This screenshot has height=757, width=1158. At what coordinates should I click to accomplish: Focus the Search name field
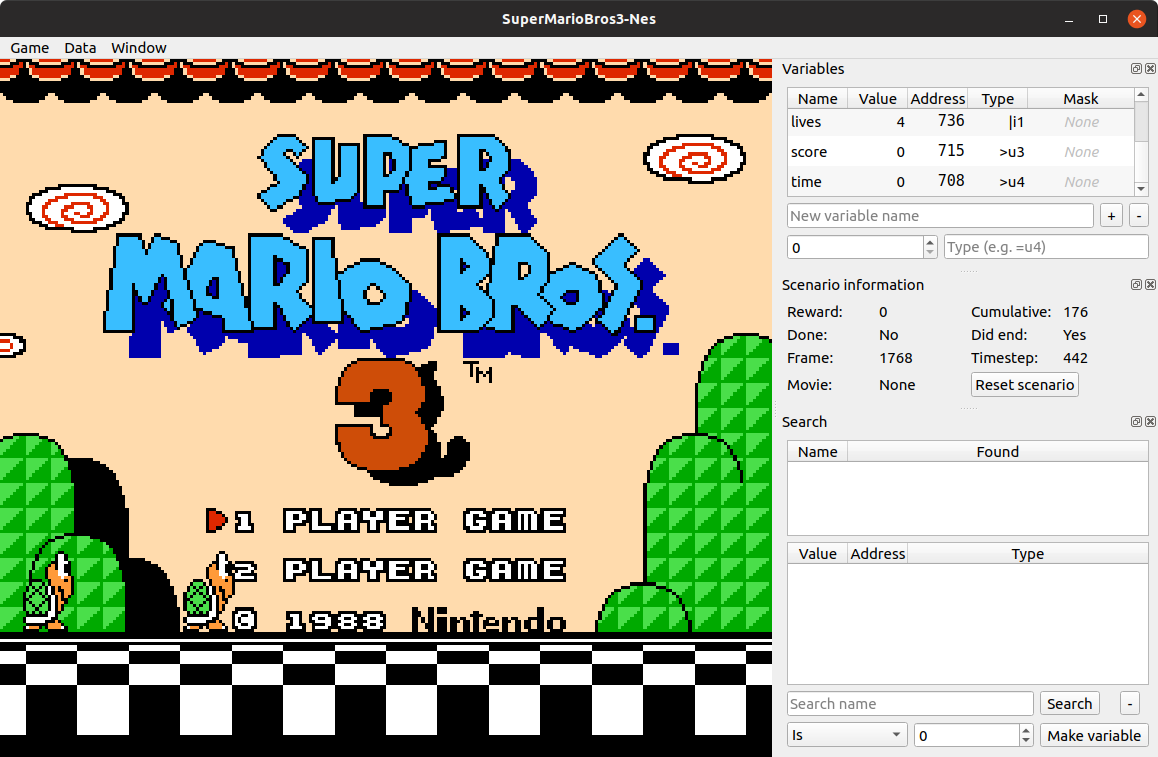(x=910, y=704)
